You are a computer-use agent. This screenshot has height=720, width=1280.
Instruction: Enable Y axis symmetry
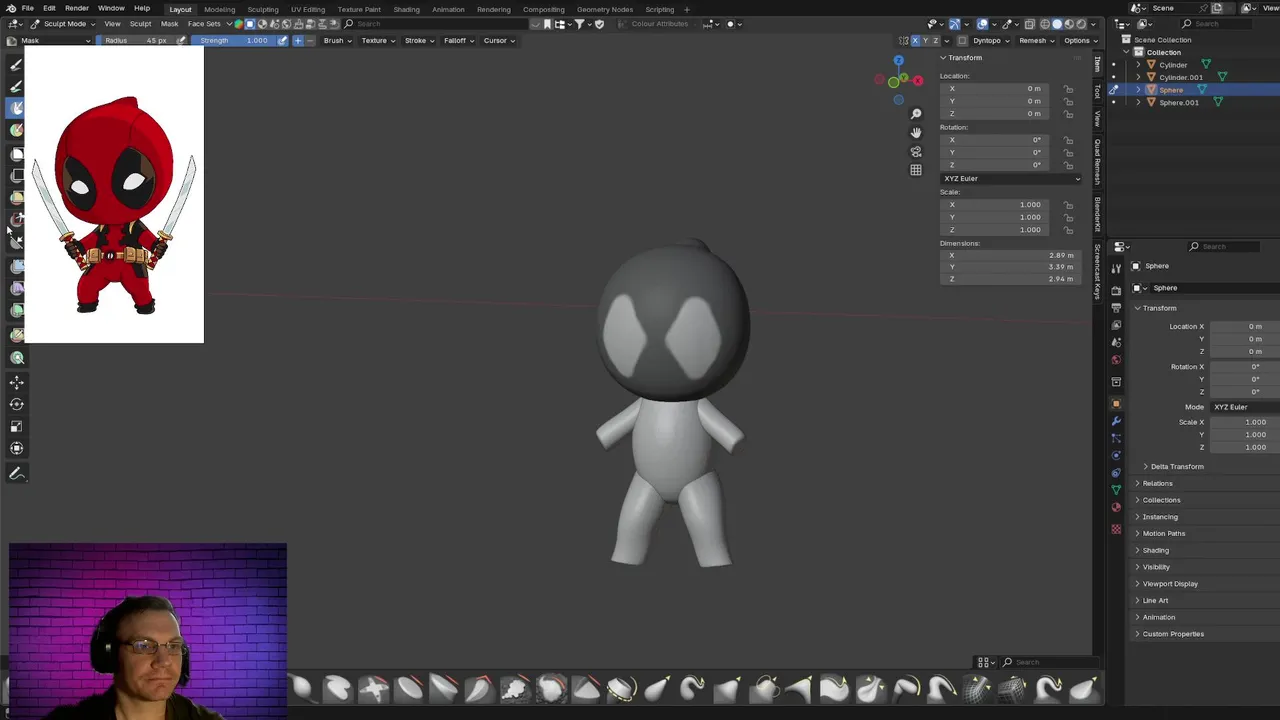point(926,40)
